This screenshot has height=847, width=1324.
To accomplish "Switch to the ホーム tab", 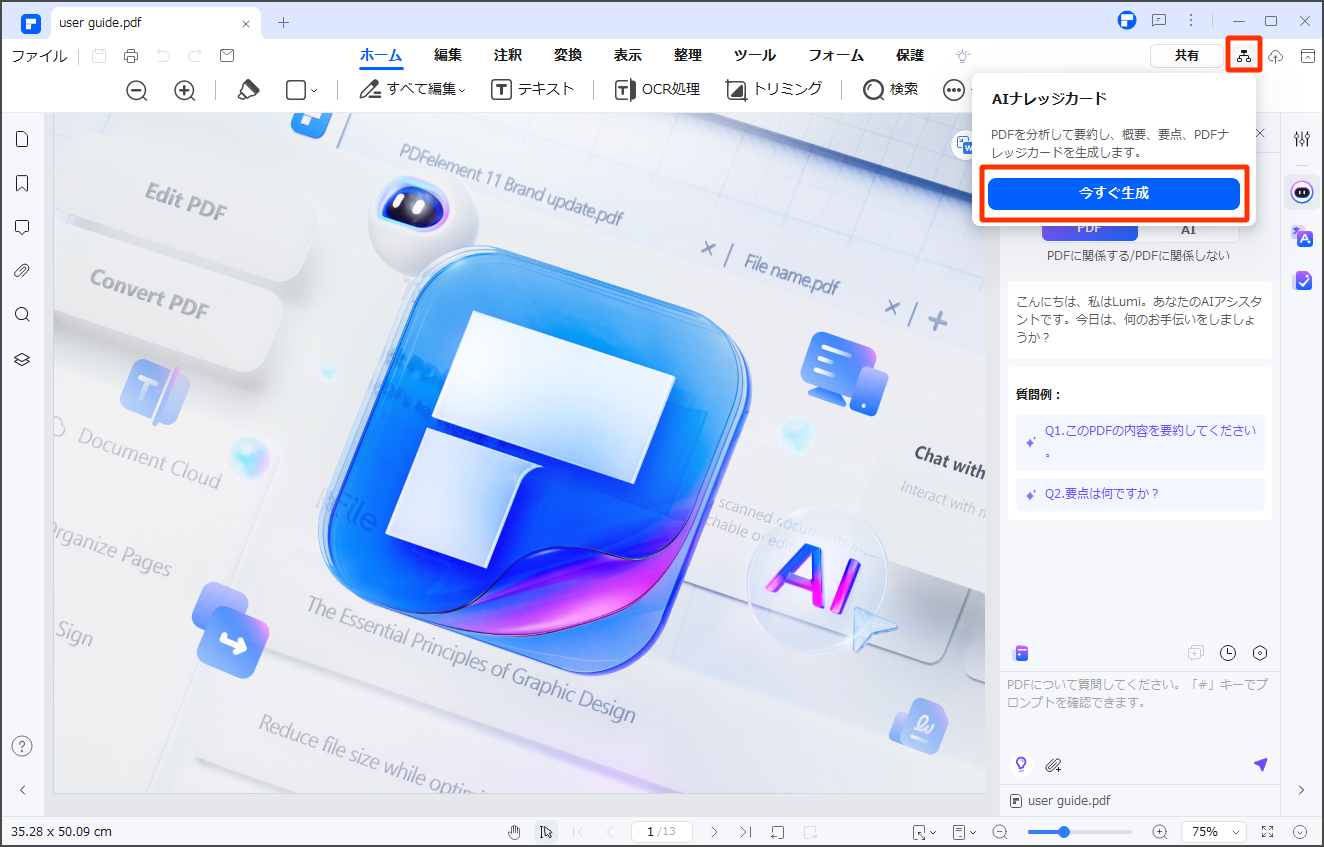I will [380, 56].
